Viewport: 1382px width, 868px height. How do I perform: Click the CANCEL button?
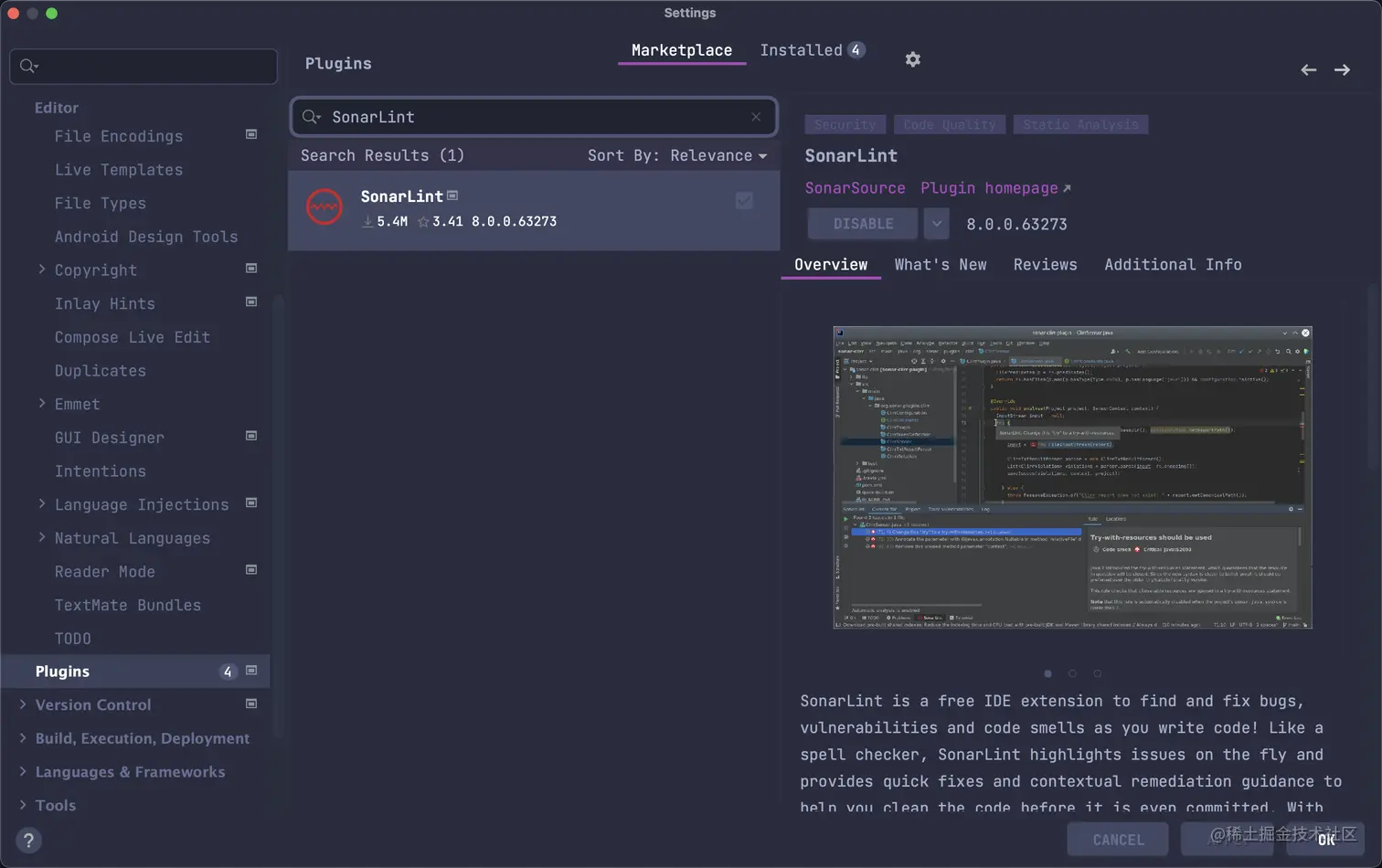click(x=1118, y=840)
